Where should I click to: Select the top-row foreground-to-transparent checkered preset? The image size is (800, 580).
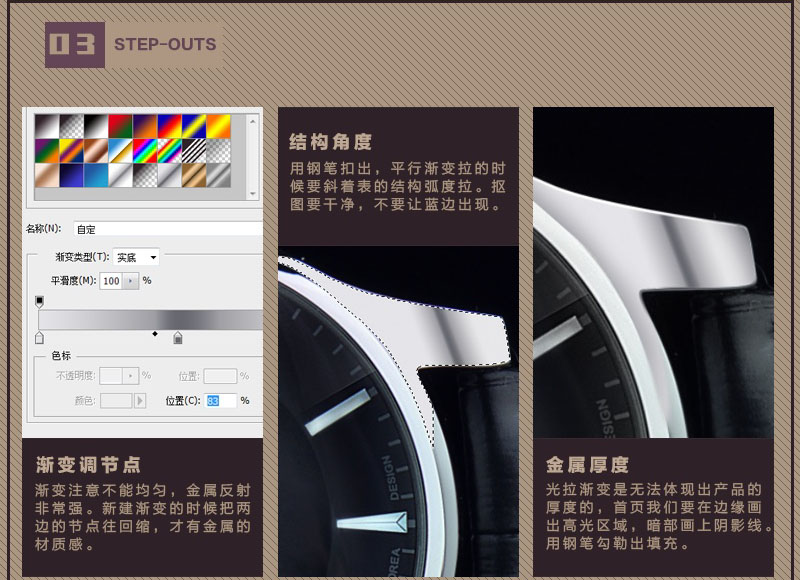pyautogui.click(x=71, y=126)
